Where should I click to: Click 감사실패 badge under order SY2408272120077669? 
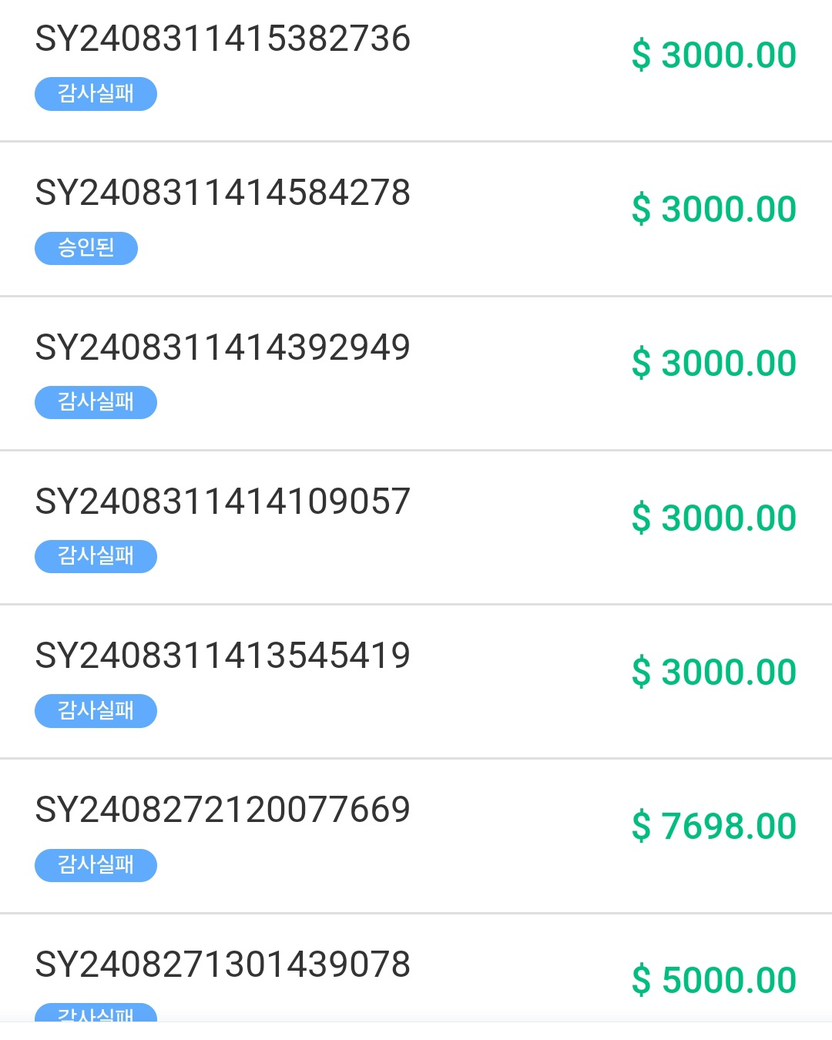[96, 865]
